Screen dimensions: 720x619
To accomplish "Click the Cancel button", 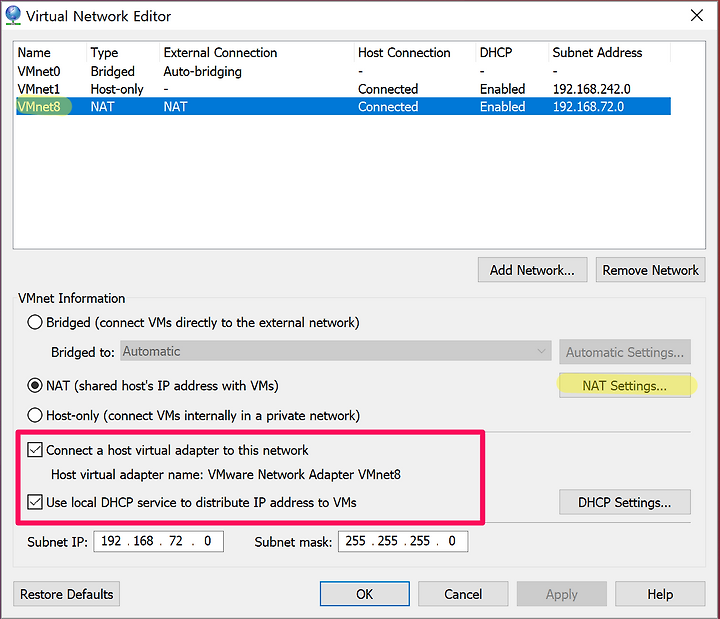I will (463, 594).
